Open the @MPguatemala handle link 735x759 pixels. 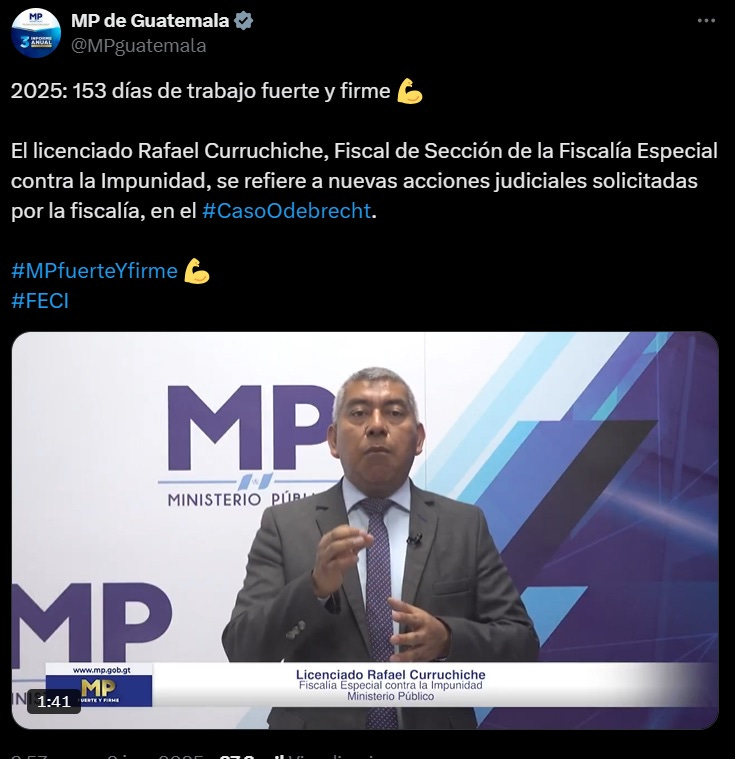click(138, 46)
